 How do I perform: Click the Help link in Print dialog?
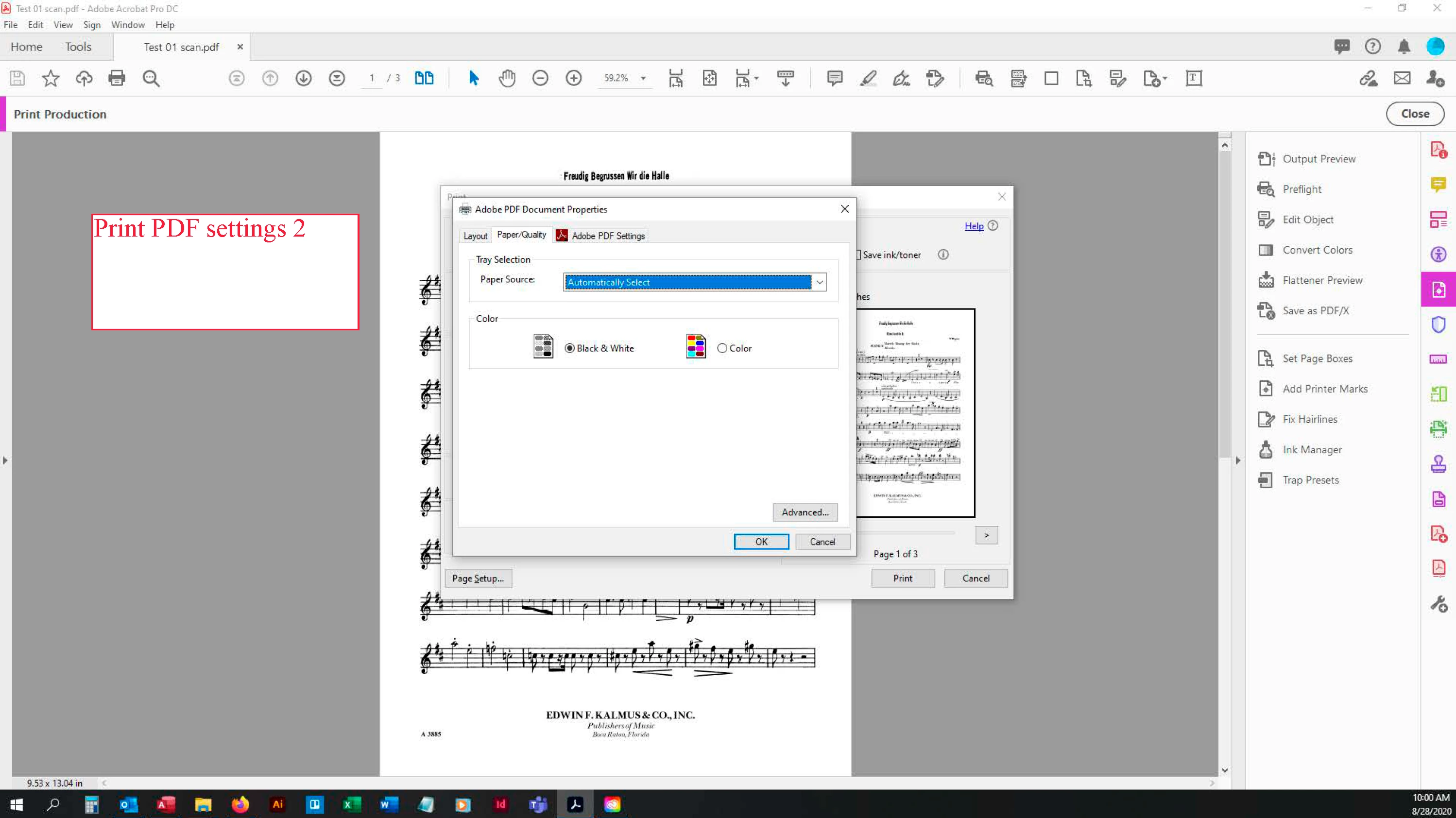click(973, 226)
